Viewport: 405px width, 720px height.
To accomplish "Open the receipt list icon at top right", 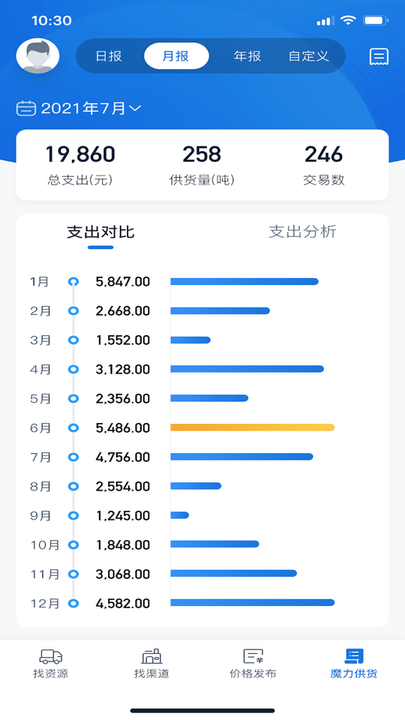I will (379, 56).
